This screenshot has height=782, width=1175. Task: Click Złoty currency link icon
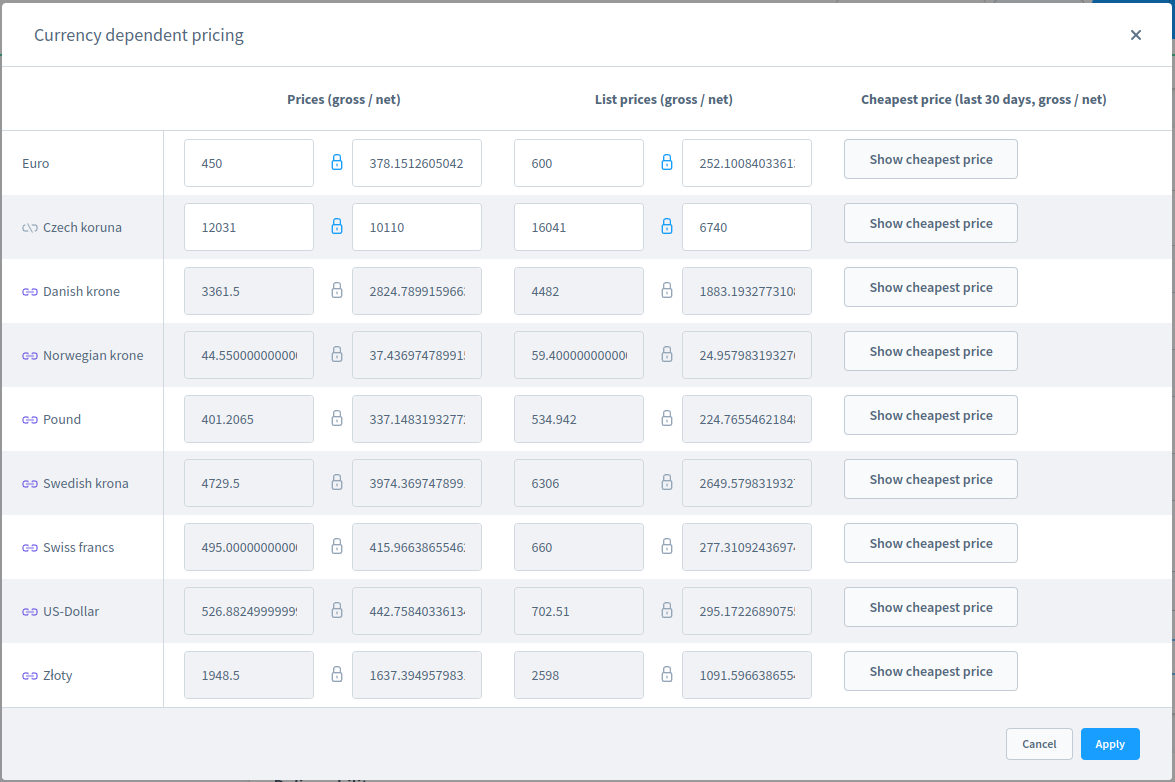click(30, 676)
